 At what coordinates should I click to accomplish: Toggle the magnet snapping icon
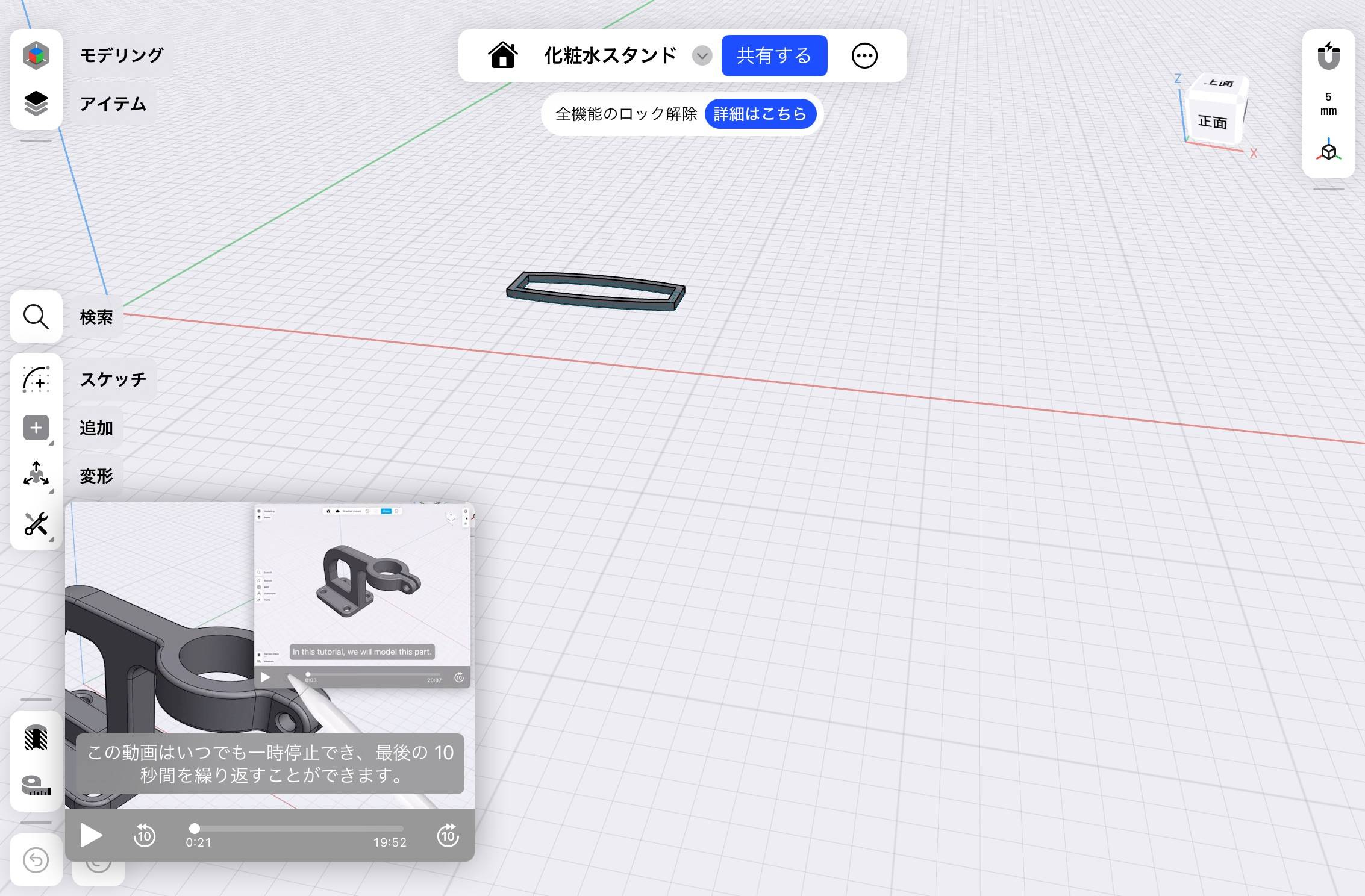1328,57
